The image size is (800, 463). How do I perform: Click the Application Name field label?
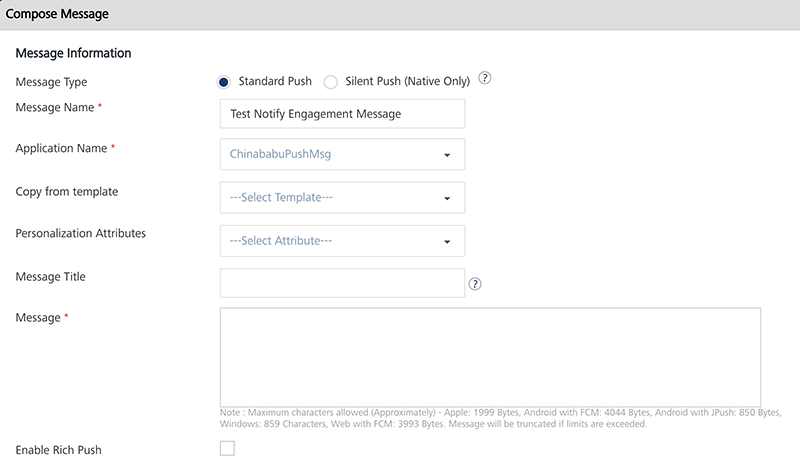pos(62,148)
